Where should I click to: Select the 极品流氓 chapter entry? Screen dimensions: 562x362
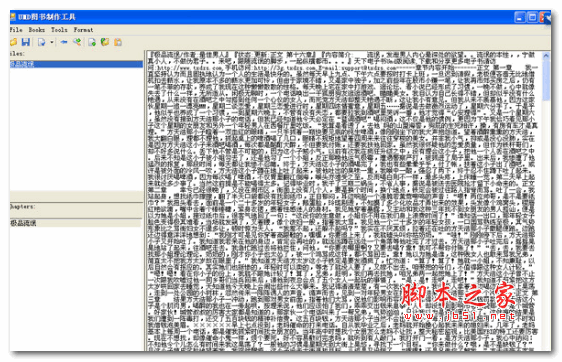pyautogui.click(x=76, y=223)
